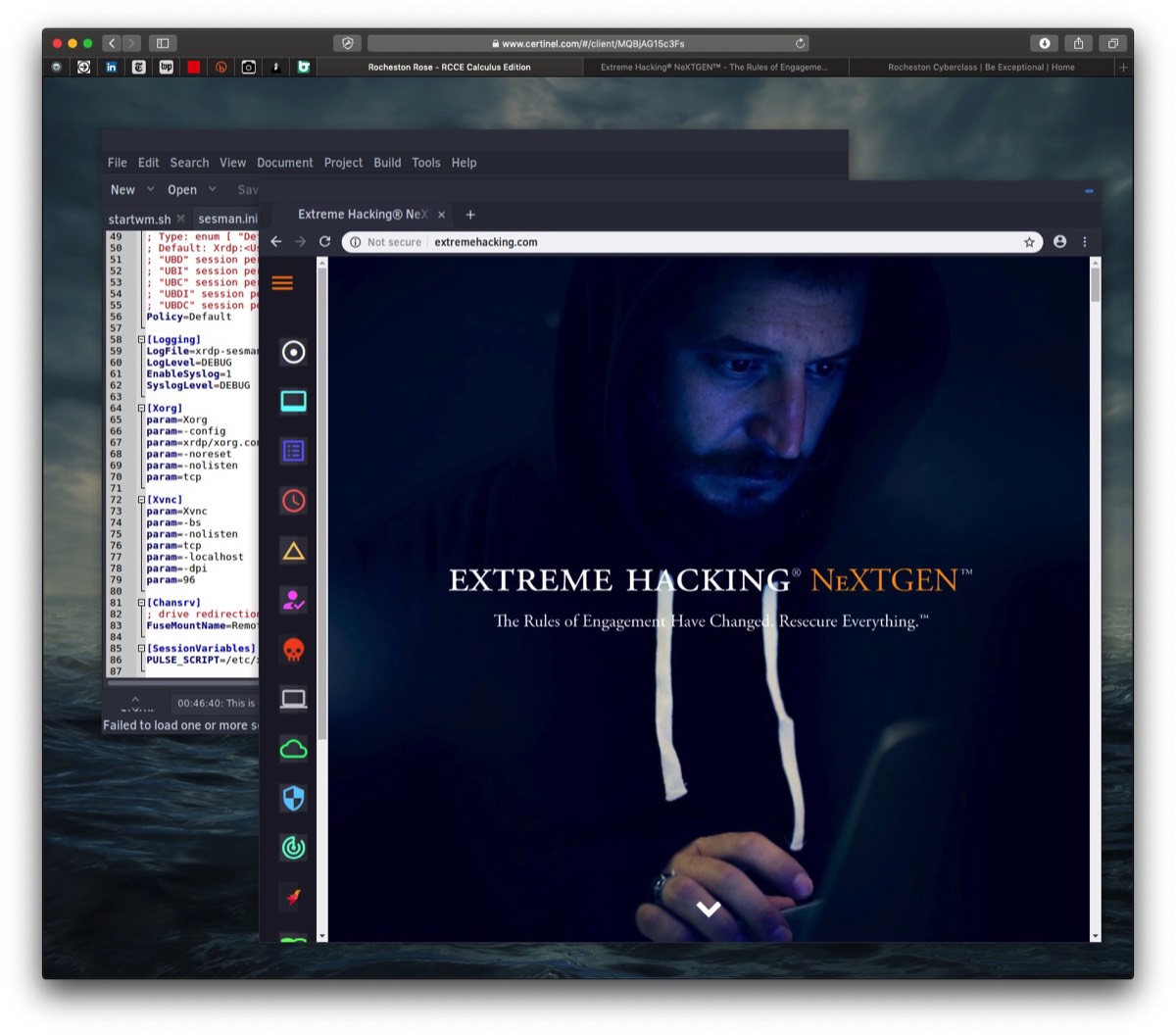Select the white laptop icon in sidebar
Image resolution: width=1176 pixels, height=1035 pixels.
click(293, 699)
